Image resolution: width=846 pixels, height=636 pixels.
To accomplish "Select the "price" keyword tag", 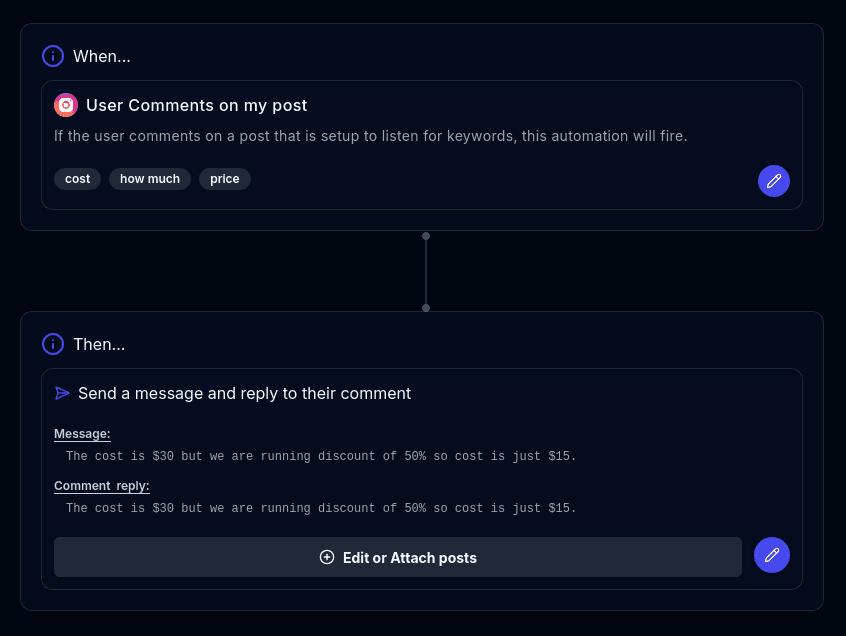I will 225,179.
